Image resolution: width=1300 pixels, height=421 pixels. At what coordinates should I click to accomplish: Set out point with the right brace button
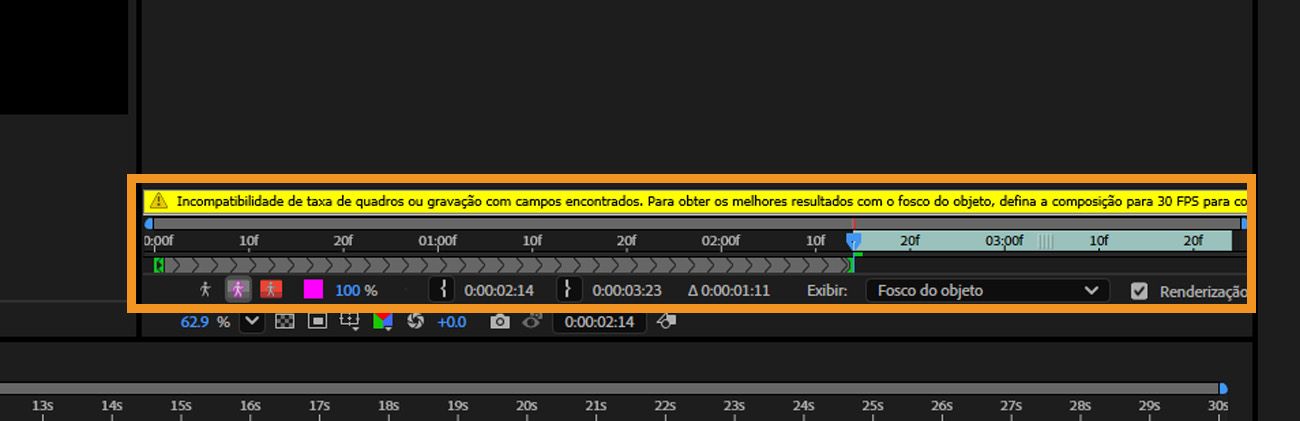(x=568, y=290)
